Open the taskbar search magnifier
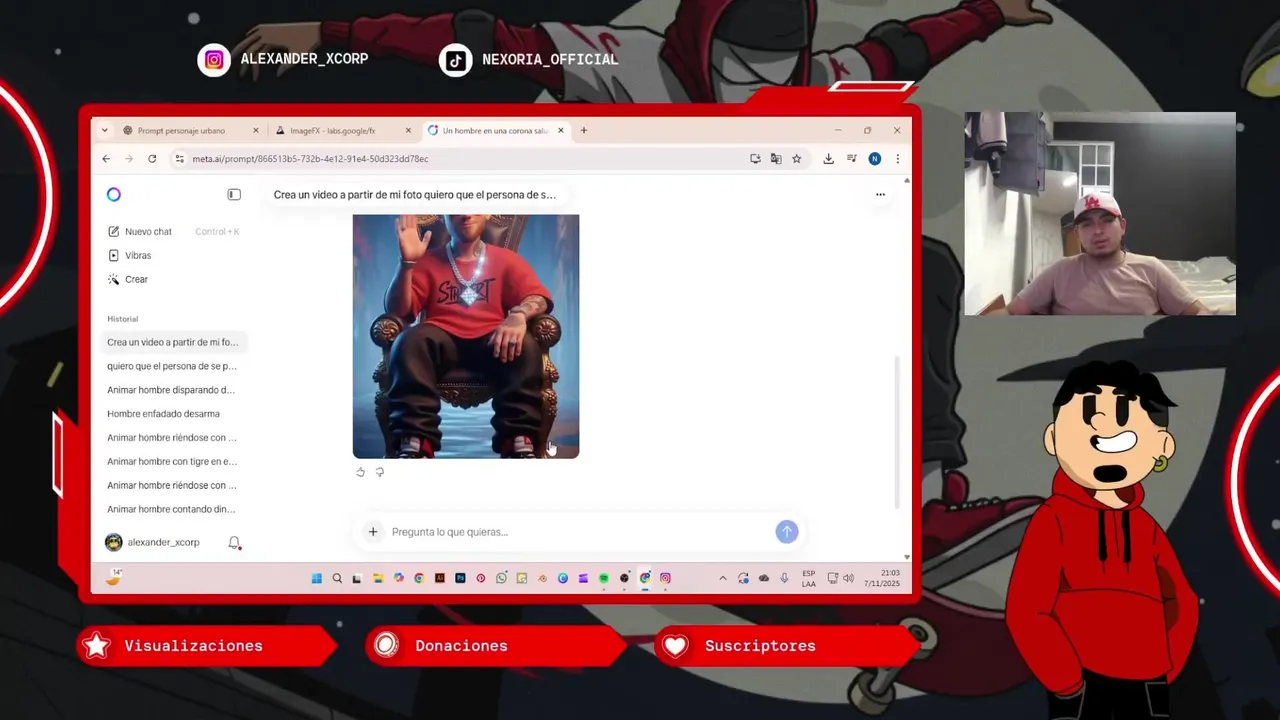 (337, 578)
